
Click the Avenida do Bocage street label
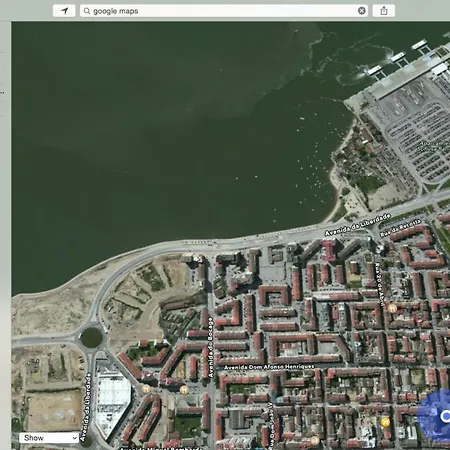pos(210,348)
